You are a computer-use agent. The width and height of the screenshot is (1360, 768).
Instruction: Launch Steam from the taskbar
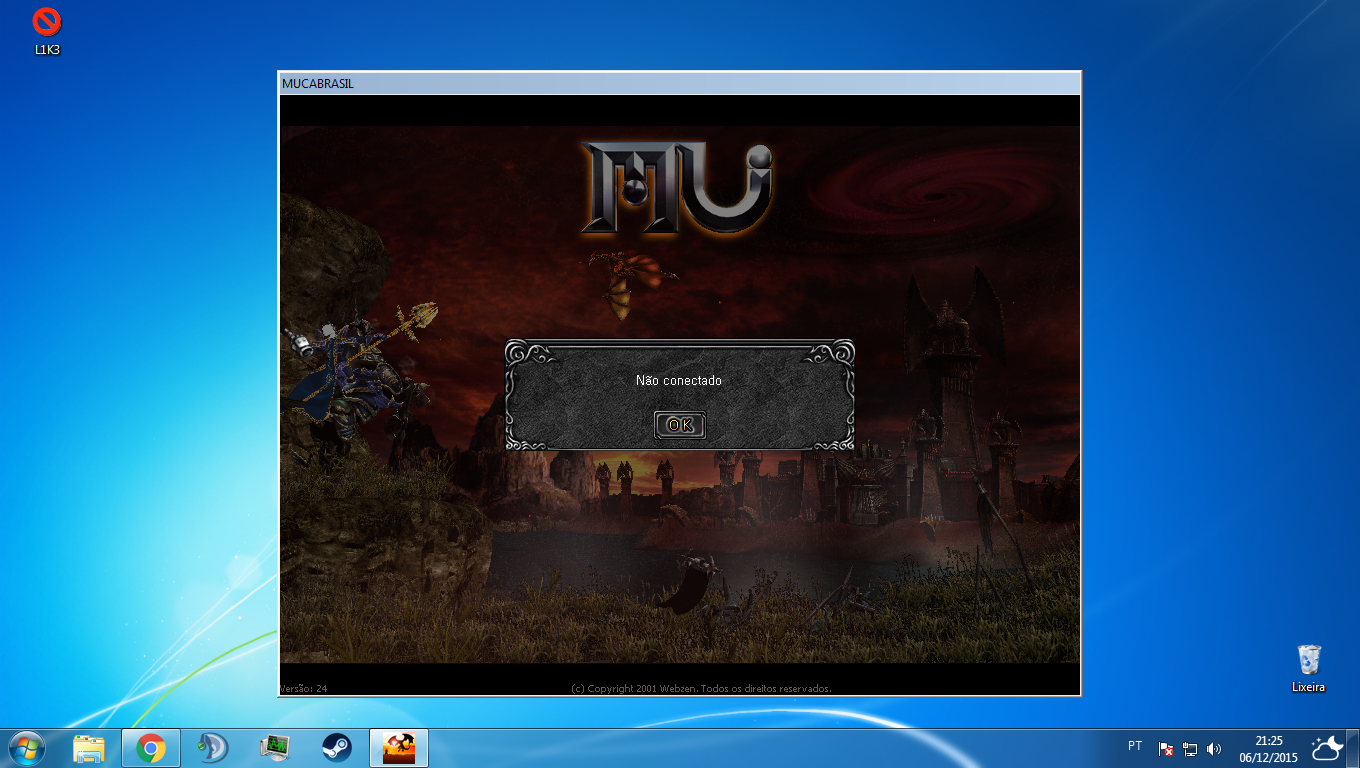tap(336, 748)
